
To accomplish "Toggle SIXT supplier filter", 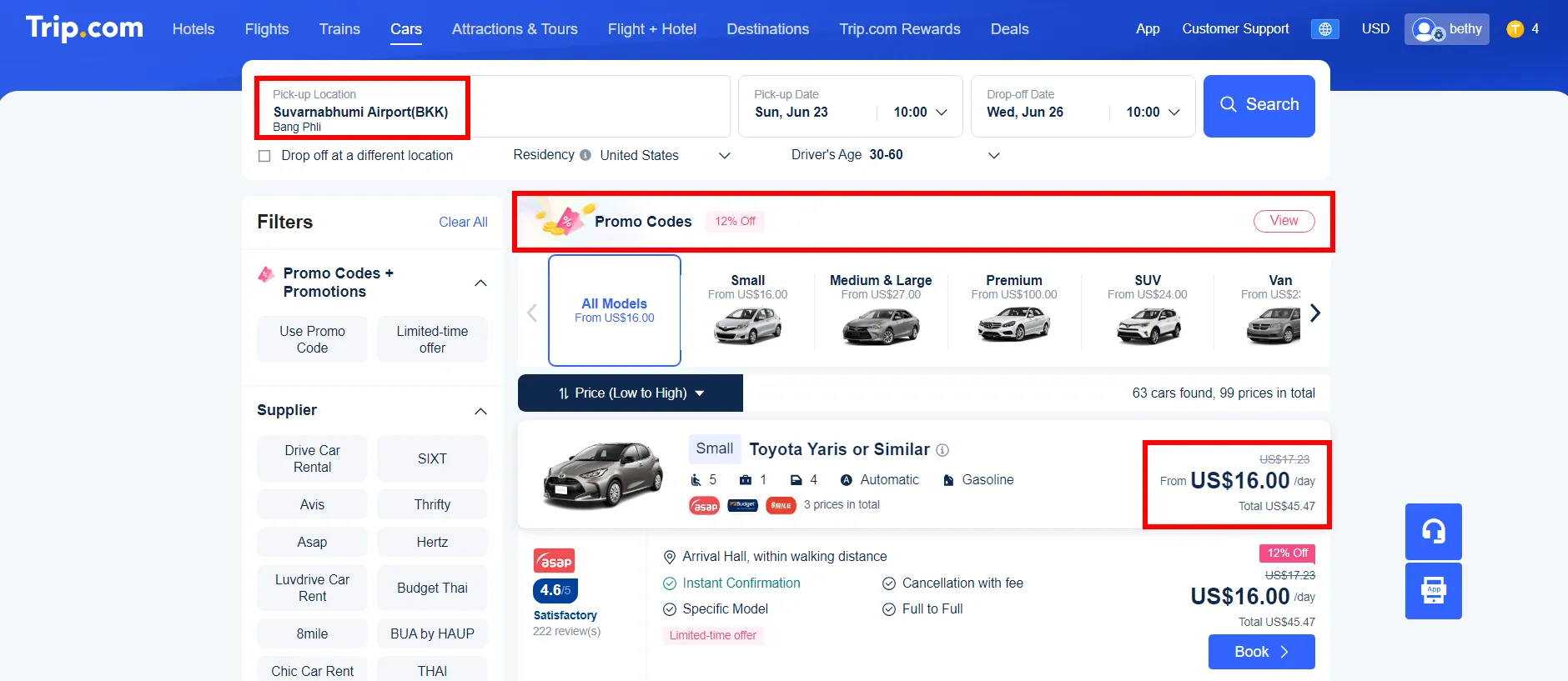I will coord(432,458).
